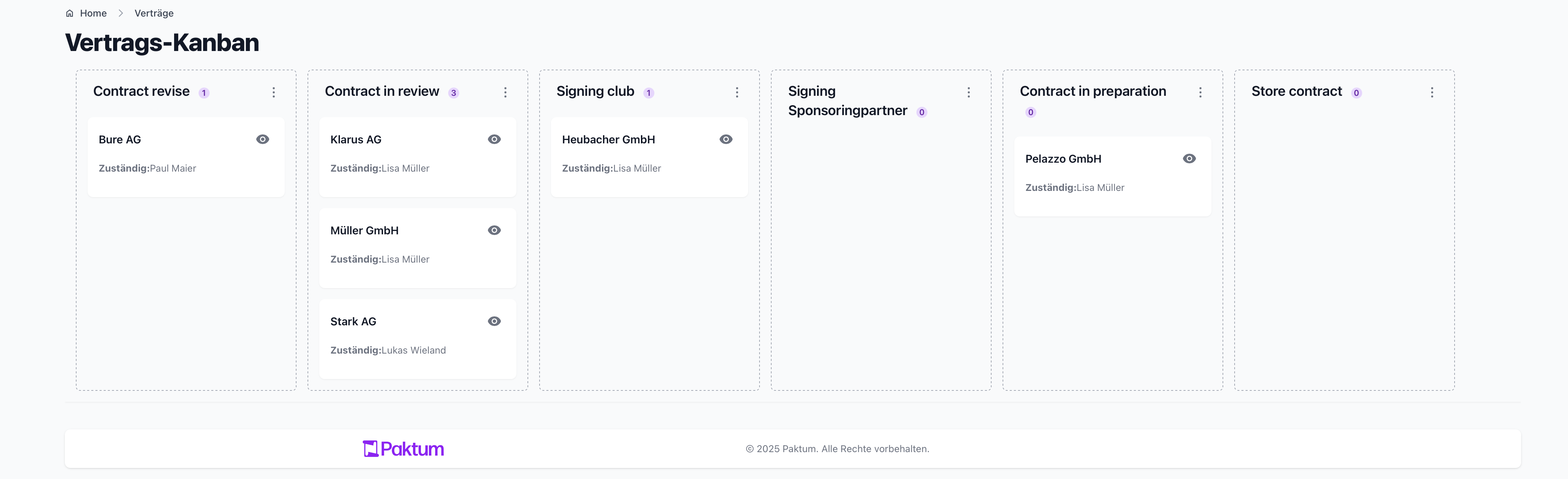View the Klarus AG contract via eye icon
Image resolution: width=1568 pixels, height=479 pixels.
(x=494, y=139)
